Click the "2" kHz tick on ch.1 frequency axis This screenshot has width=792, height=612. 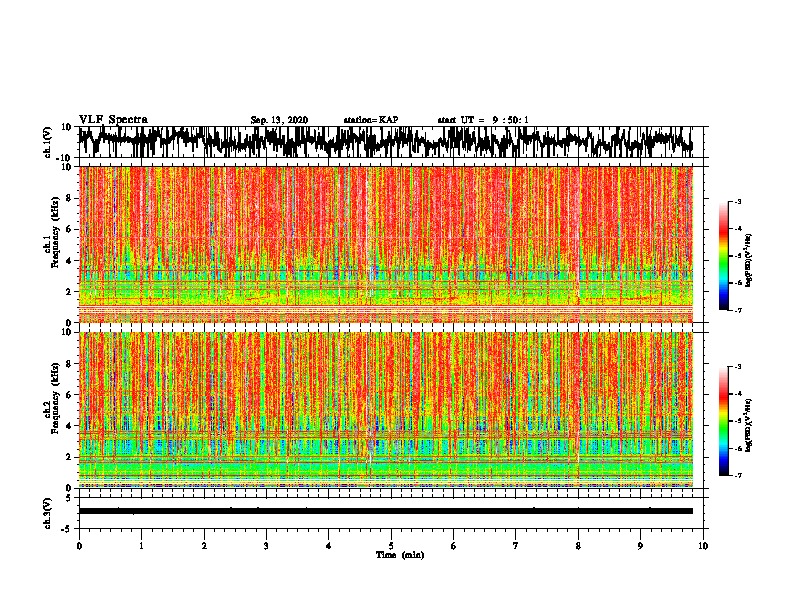[69, 292]
